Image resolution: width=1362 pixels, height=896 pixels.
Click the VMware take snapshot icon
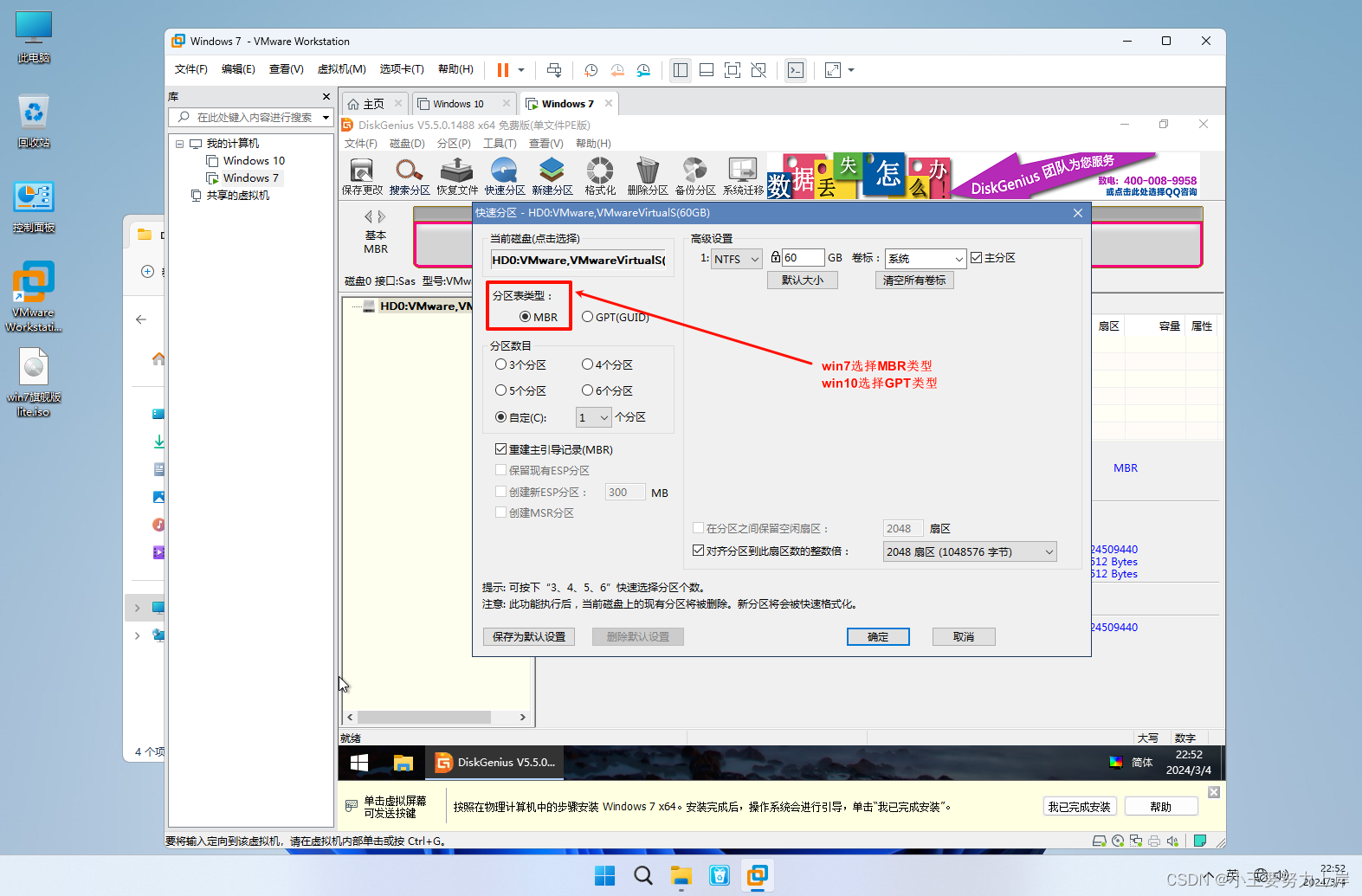point(591,70)
